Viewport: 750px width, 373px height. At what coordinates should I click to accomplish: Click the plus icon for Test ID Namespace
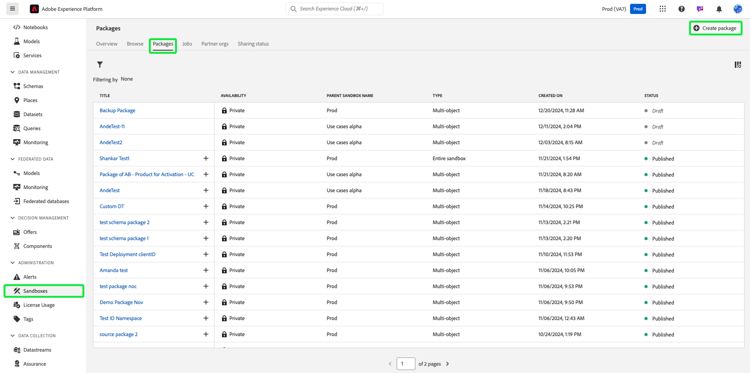[x=206, y=318]
